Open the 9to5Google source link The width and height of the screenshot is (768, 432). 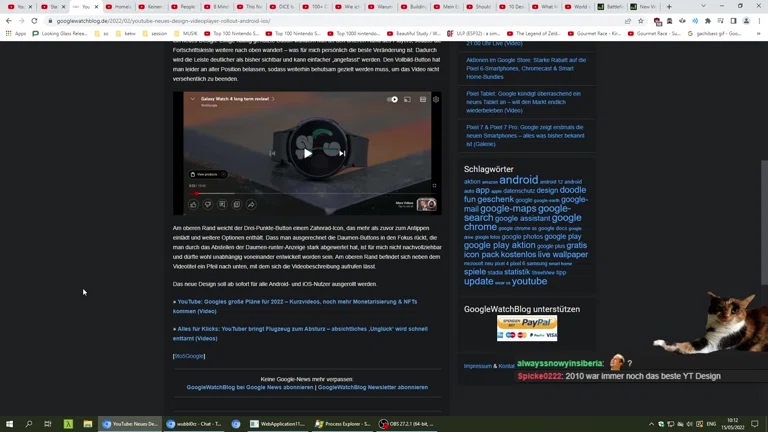[x=189, y=357]
